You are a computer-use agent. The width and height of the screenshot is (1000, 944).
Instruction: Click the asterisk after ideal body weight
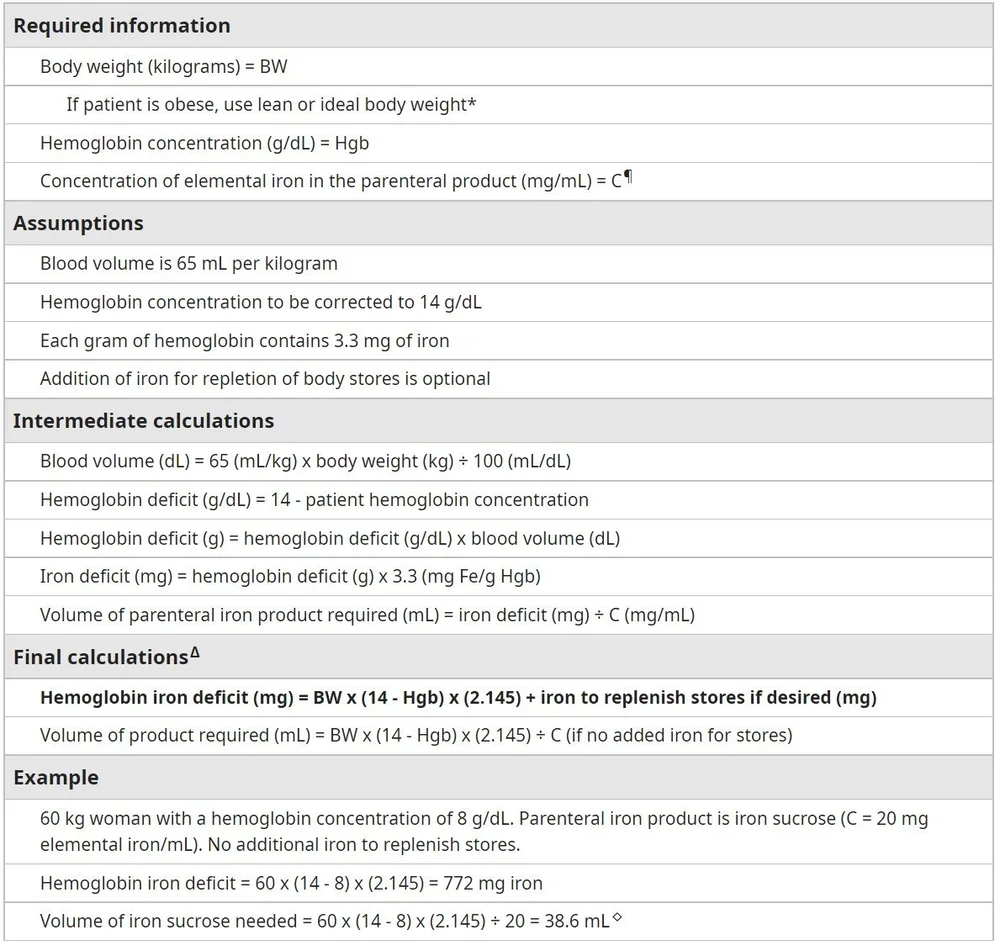(472, 102)
